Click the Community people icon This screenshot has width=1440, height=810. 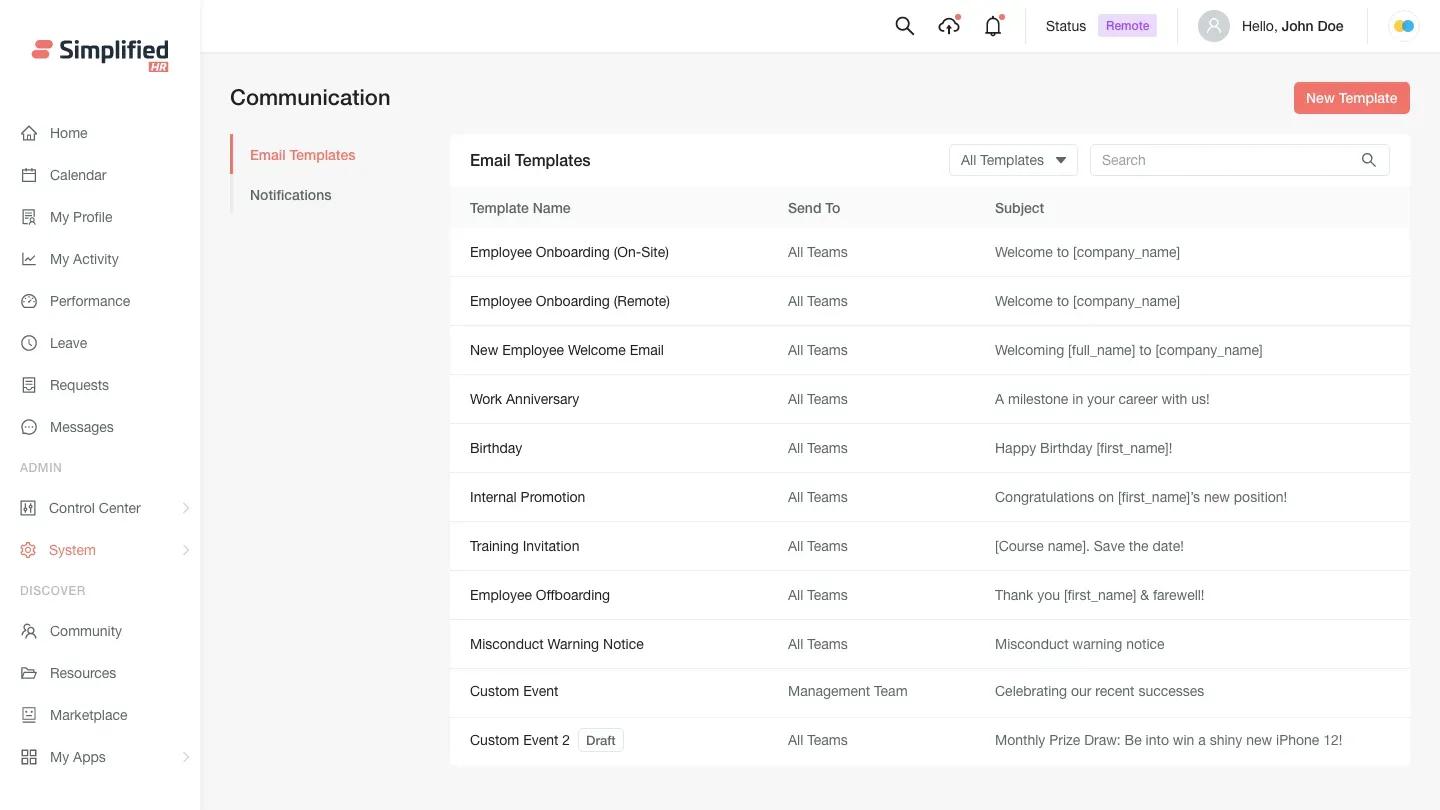coord(29,631)
